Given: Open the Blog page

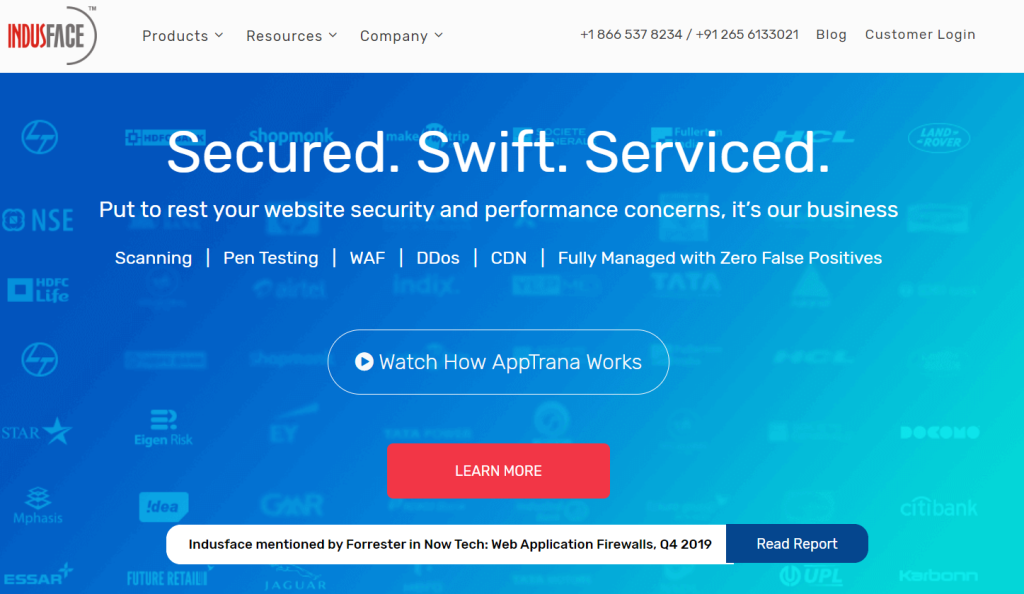Looking at the screenshot, I should coord(831,35).
